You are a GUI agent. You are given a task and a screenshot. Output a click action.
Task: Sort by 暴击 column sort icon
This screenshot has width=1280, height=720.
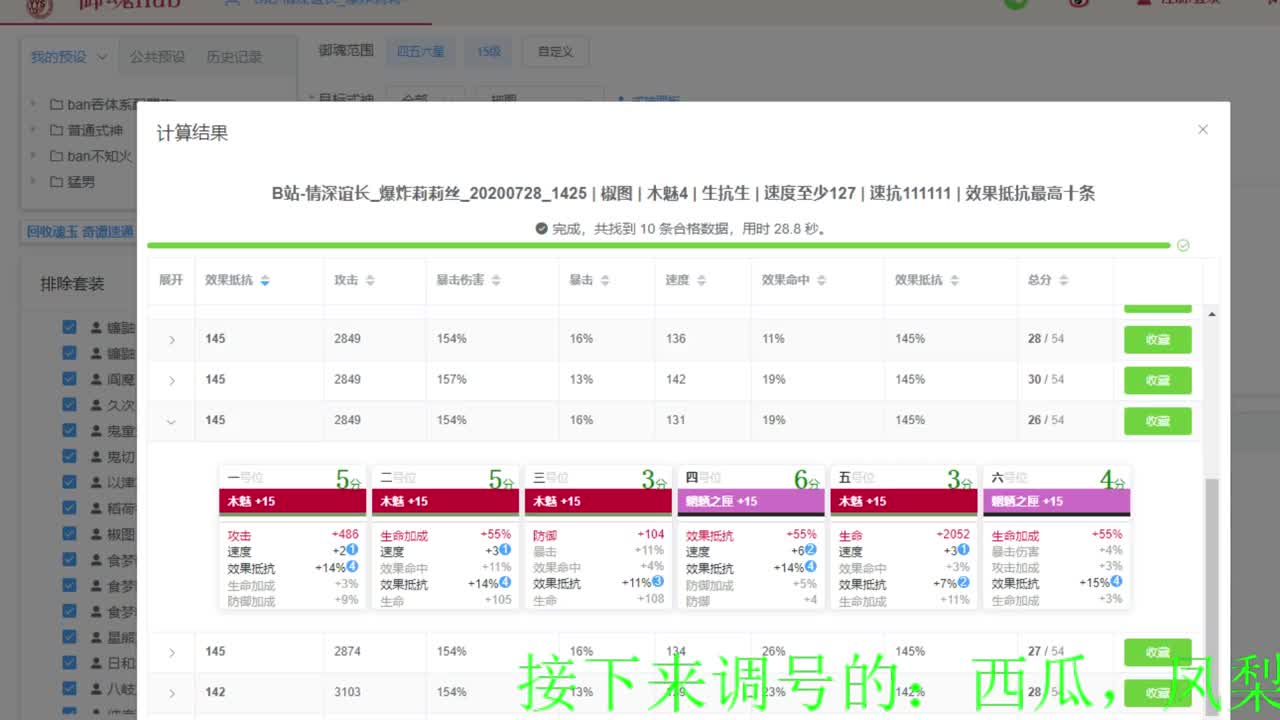pos(605,281)
